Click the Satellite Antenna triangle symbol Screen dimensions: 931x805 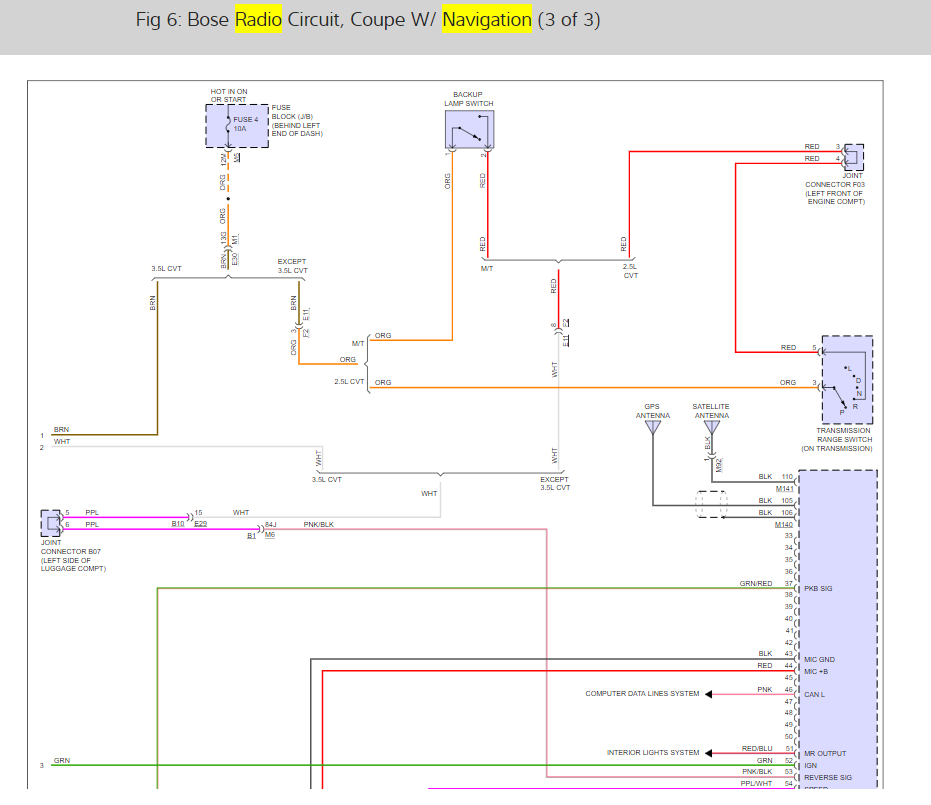711,427
